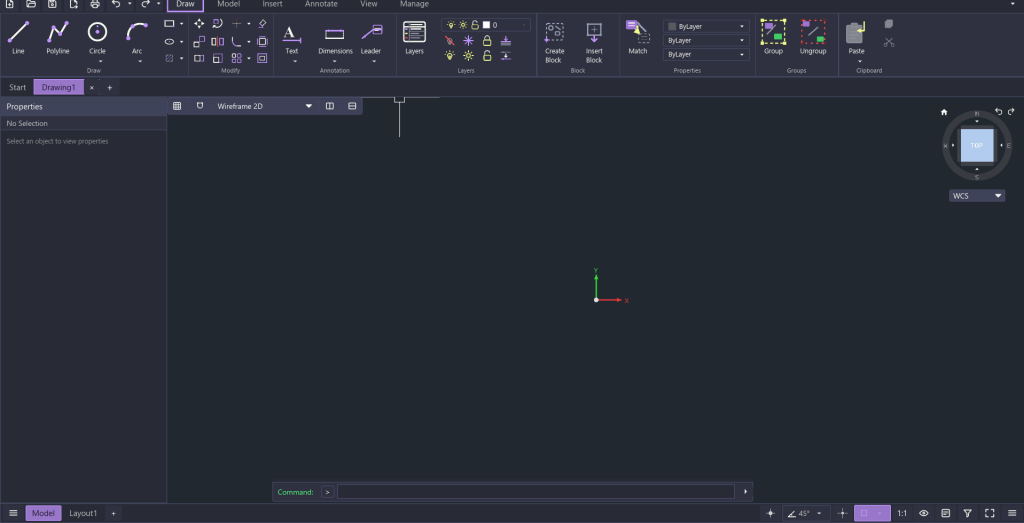Image resolution: width=1024 pixels, height=523 pixels.
Task: Click the Copy clipboard icon
Action: [889, 24]
